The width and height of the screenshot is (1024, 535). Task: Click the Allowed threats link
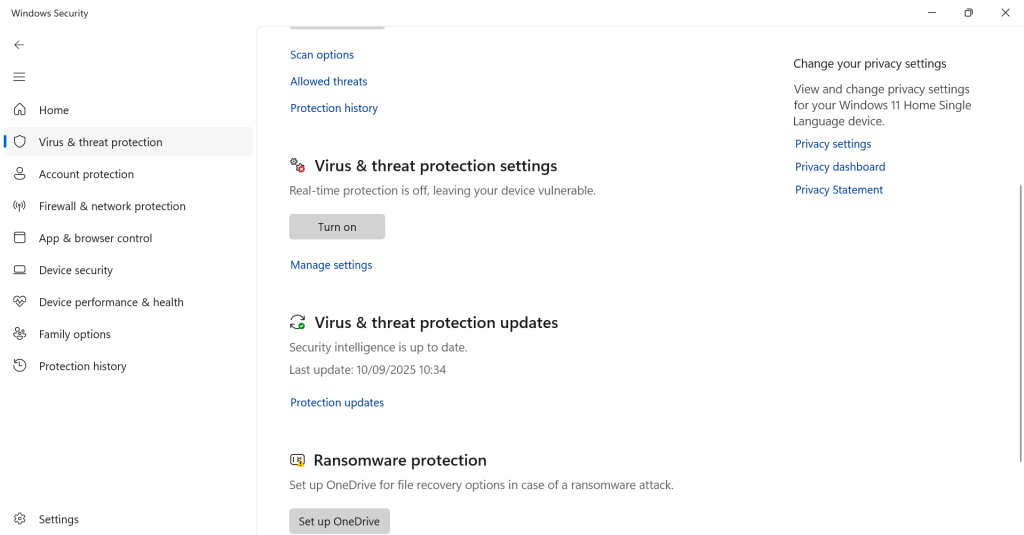coord(329,82)
